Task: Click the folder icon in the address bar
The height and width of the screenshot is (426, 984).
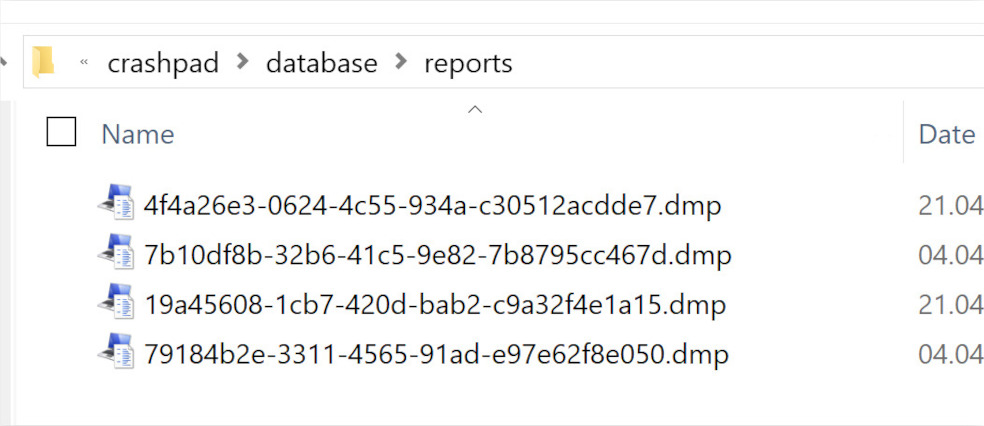Action: (43, 63)
